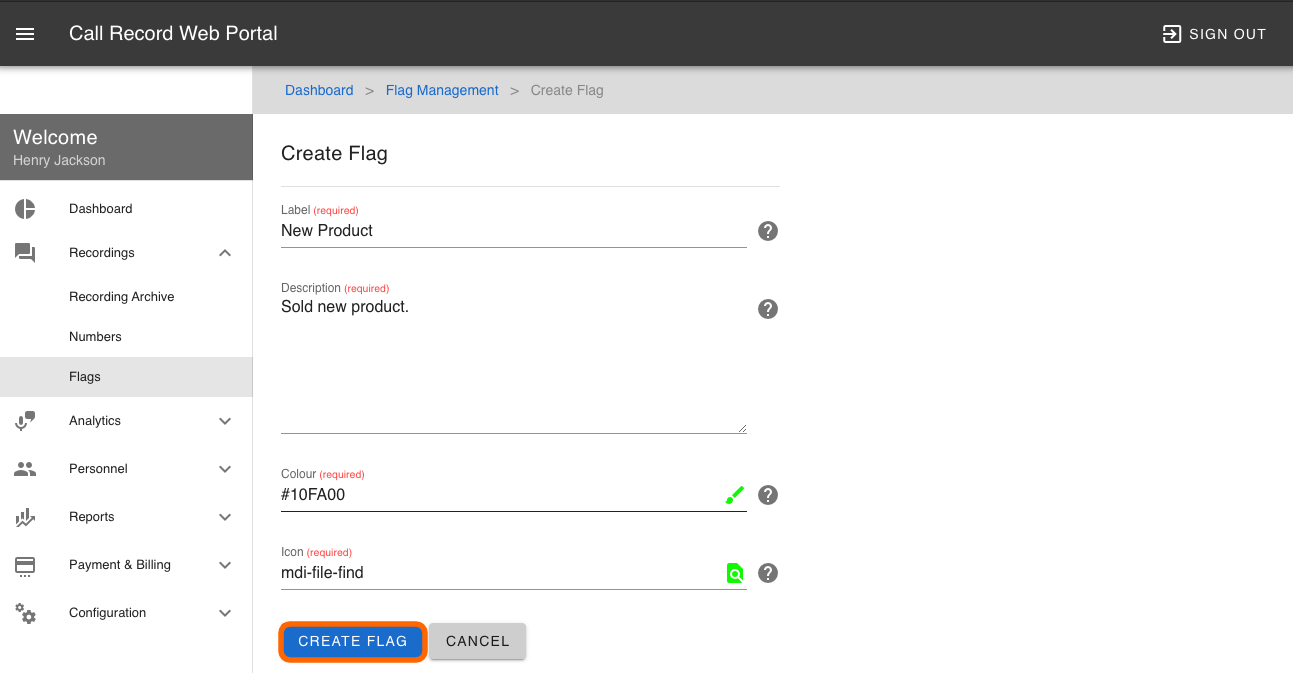Click the Description text area
The height and width of the screenshot is (673, 1293).
514,365
